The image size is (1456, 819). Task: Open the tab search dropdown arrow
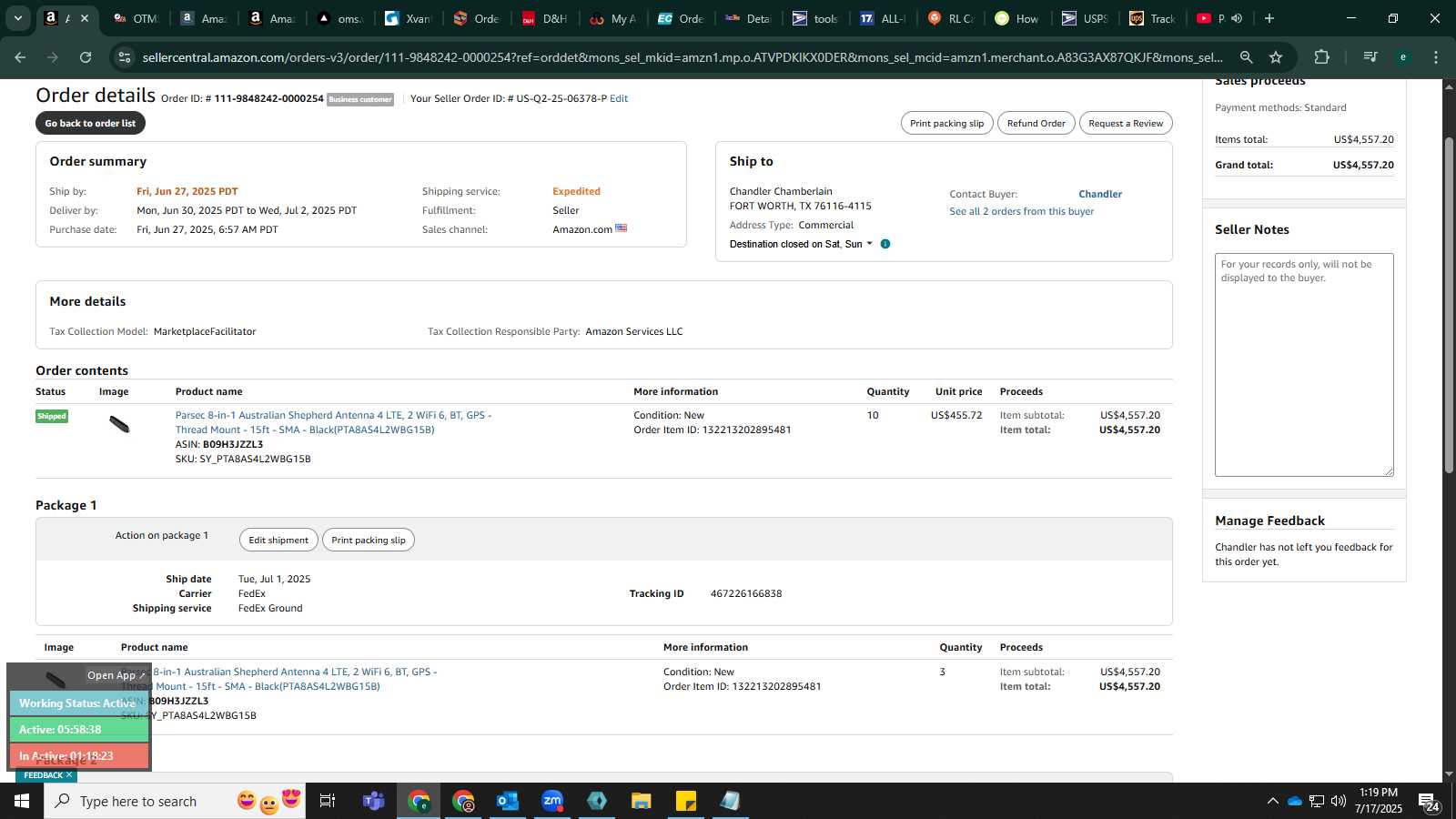pos(17,18)
